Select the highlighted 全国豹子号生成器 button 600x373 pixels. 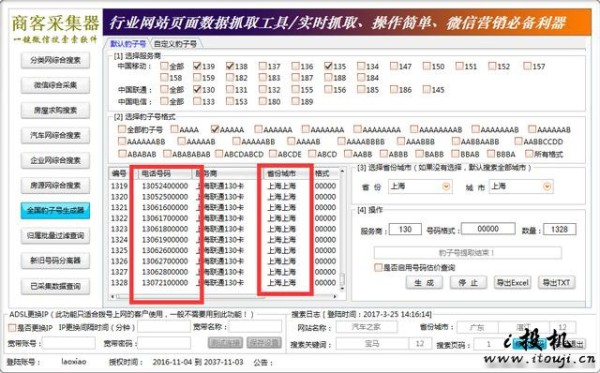coord(55,210)
